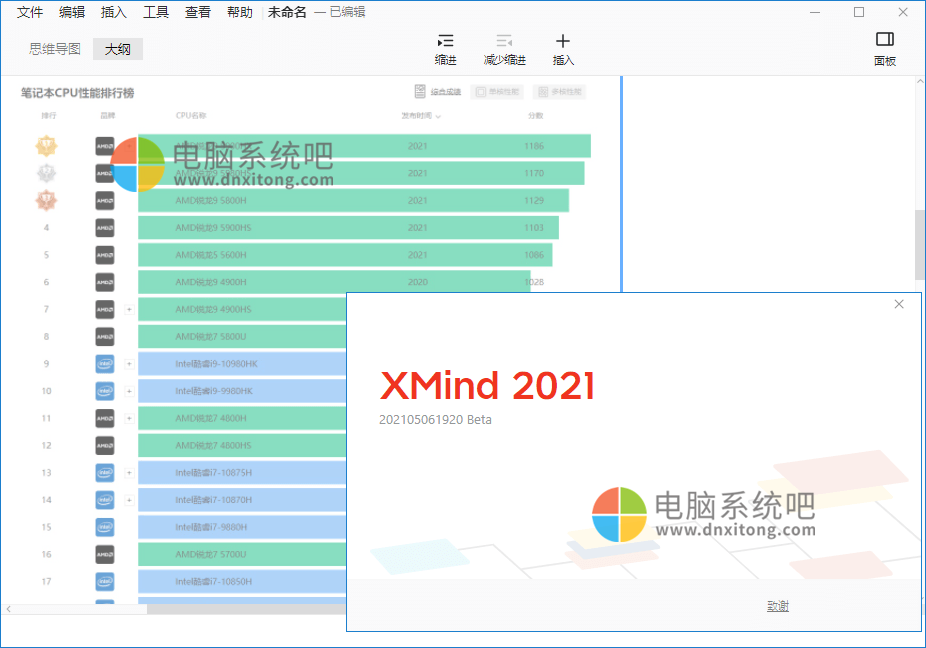The image size is (926, 648).
Task: Expand the plus beside Intel酷睿i7-10870H
Action: coord(129,499)
